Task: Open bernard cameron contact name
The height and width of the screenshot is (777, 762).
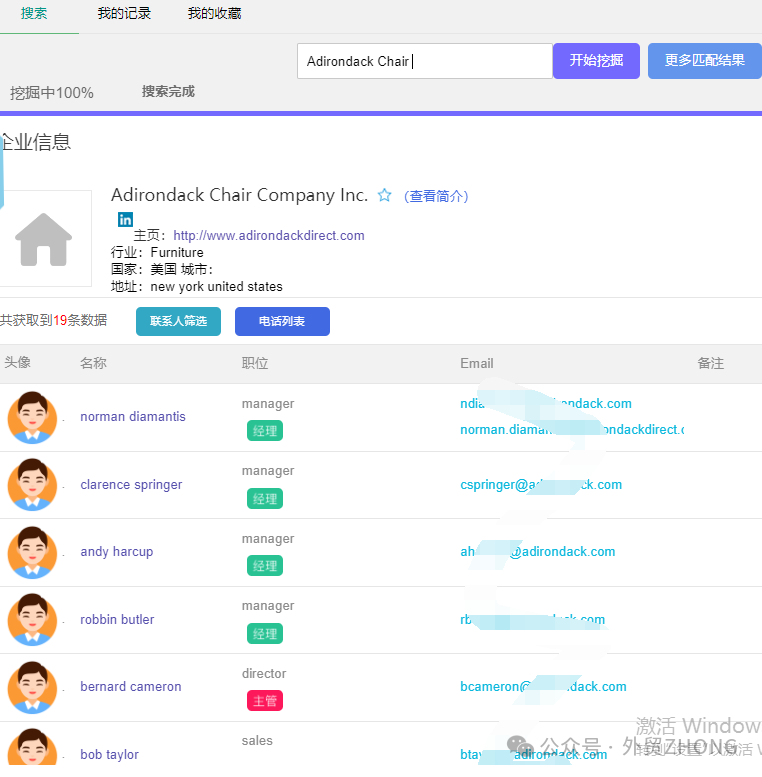Action: (131, 687)
